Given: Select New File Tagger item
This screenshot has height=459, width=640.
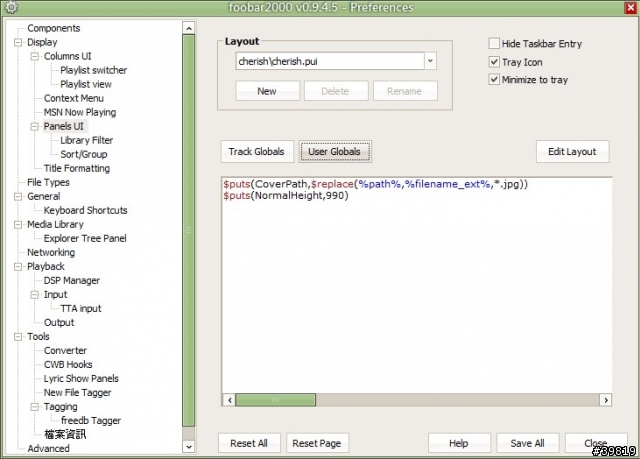Looking at the screenshot, I should point(78,392).
